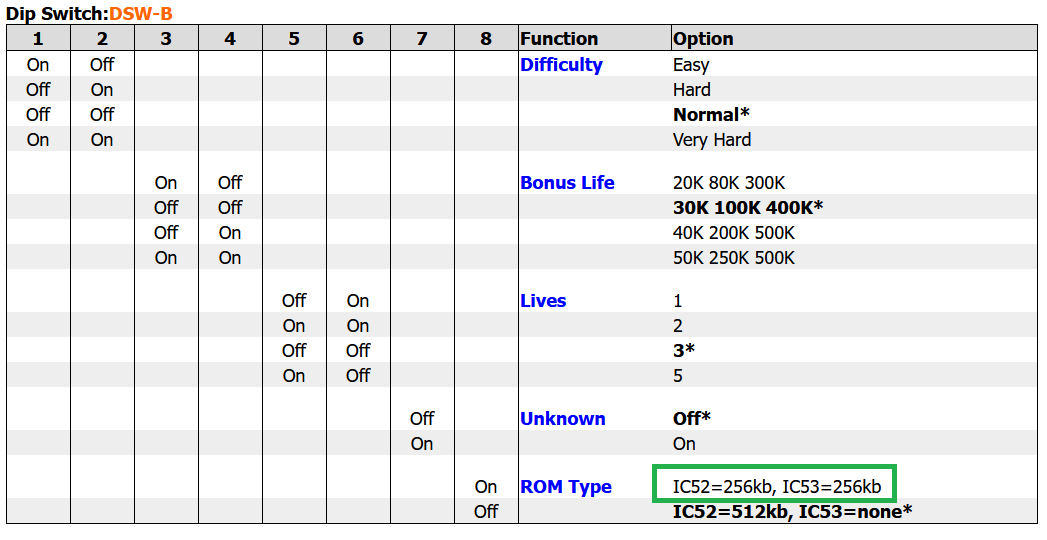Image resolution: width=1047 pixels, height=540 pixels.
Task: Click switch 2 On cell in Very Hard row
Action: [x=102, y=140]
